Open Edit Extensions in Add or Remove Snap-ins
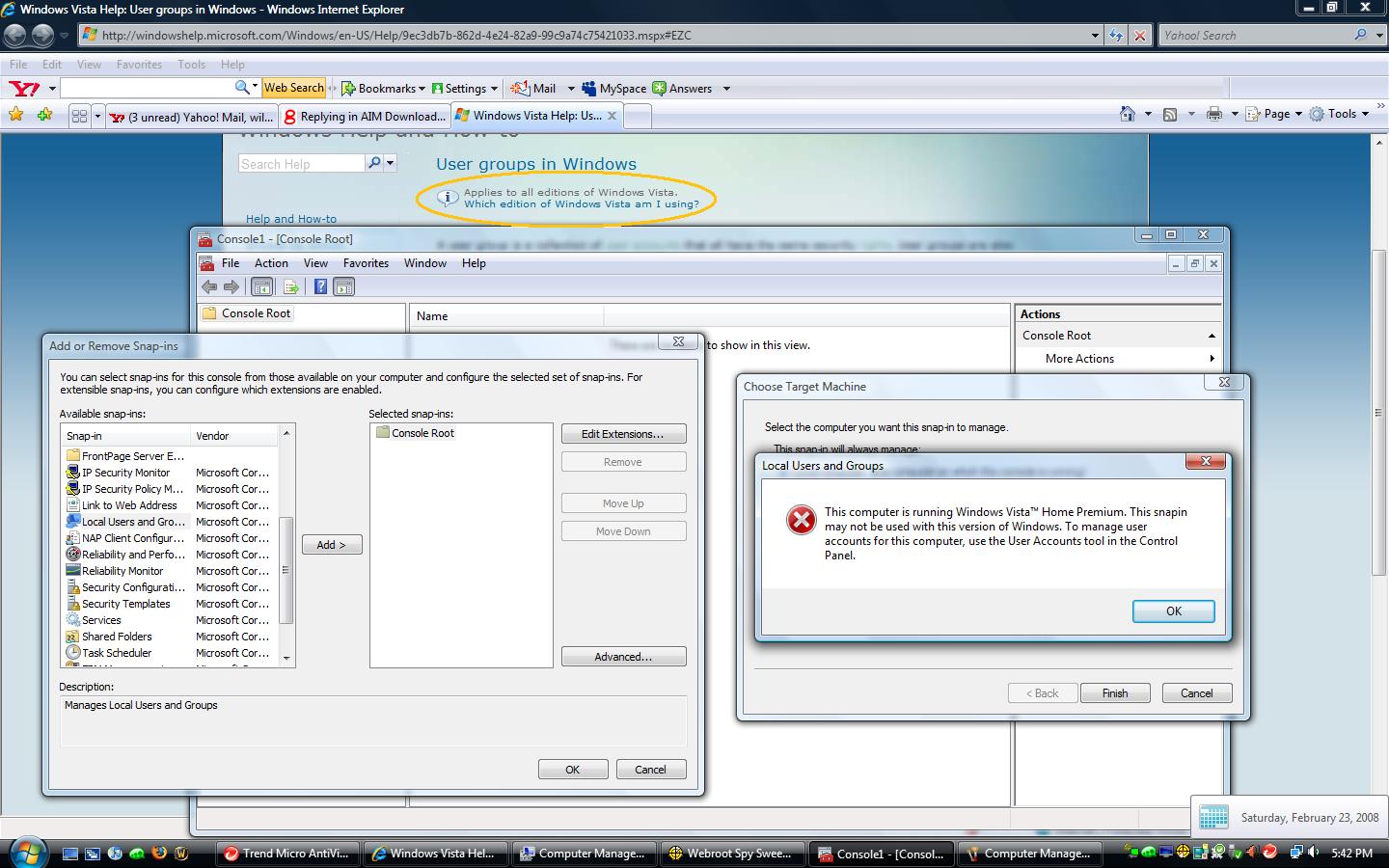The height and width of the screenshot is (868, 1389). 622,434
